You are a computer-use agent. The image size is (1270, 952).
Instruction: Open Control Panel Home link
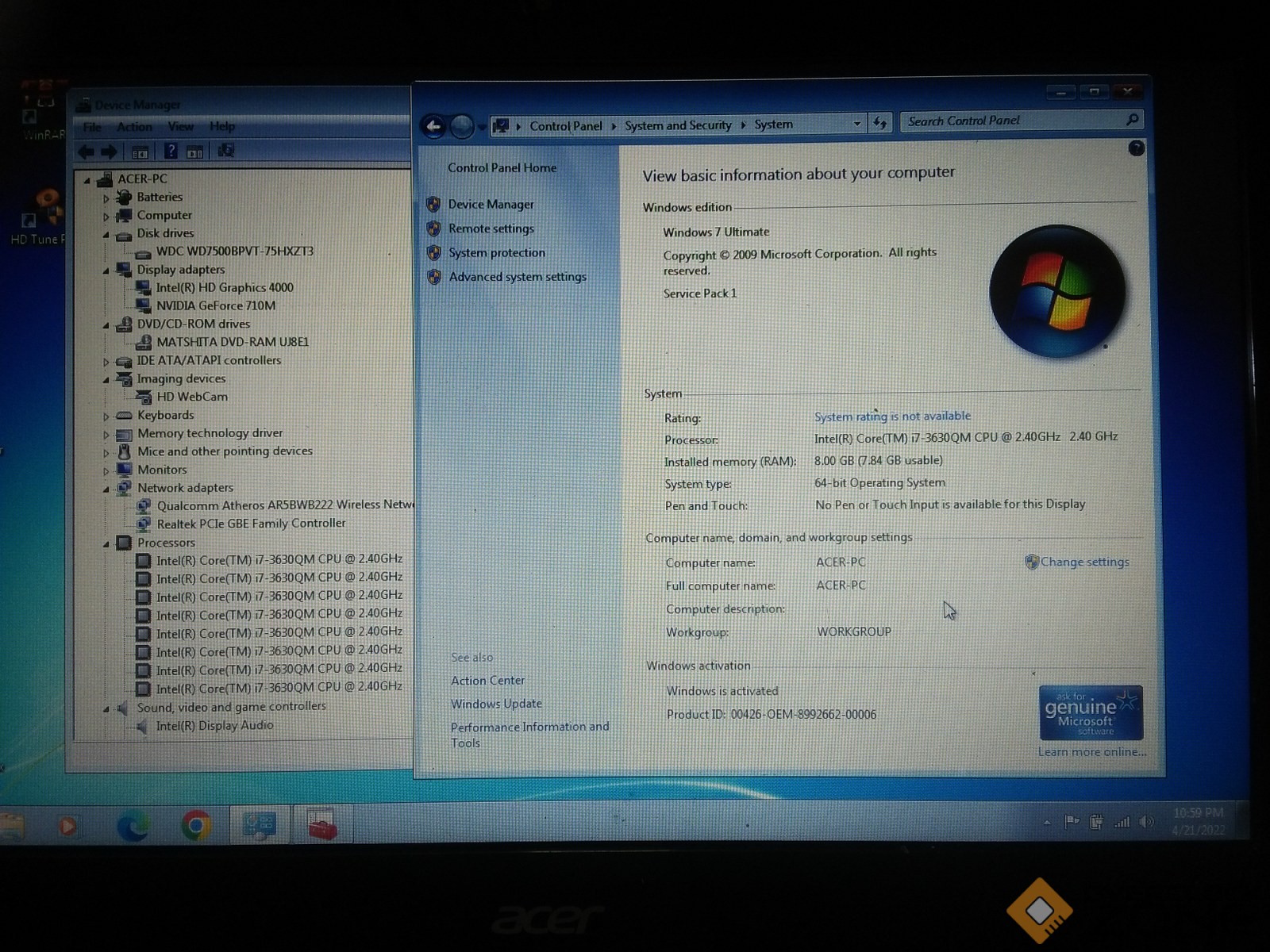tap(502, 168)
